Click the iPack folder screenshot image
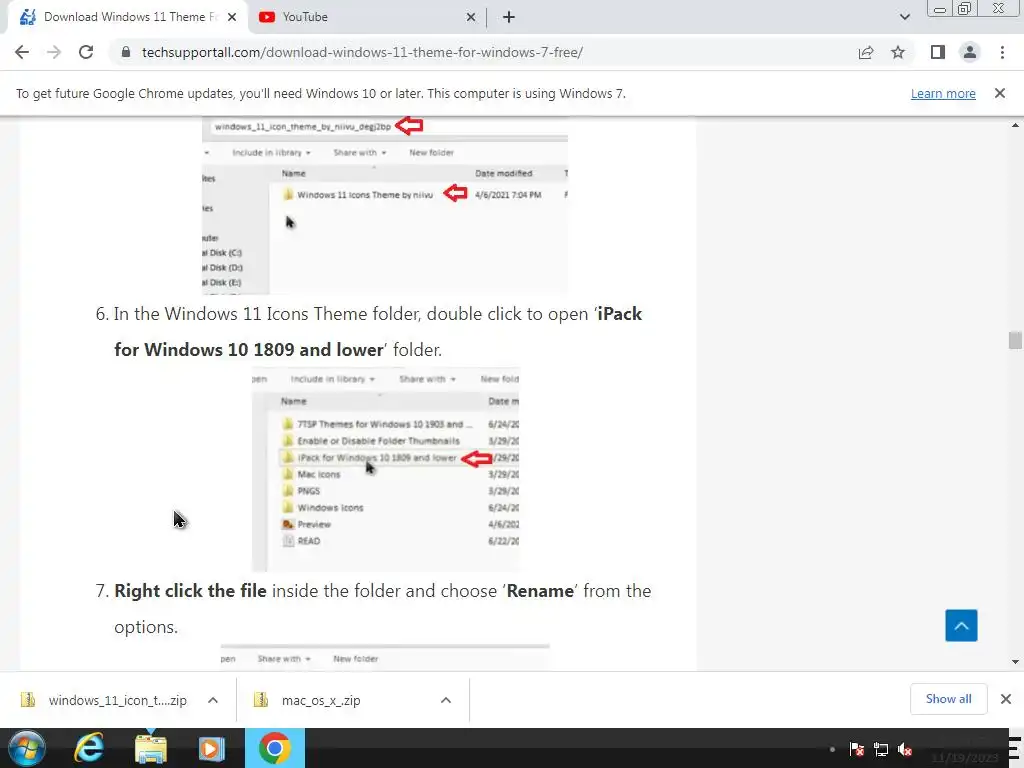 [x=386, y=470]
